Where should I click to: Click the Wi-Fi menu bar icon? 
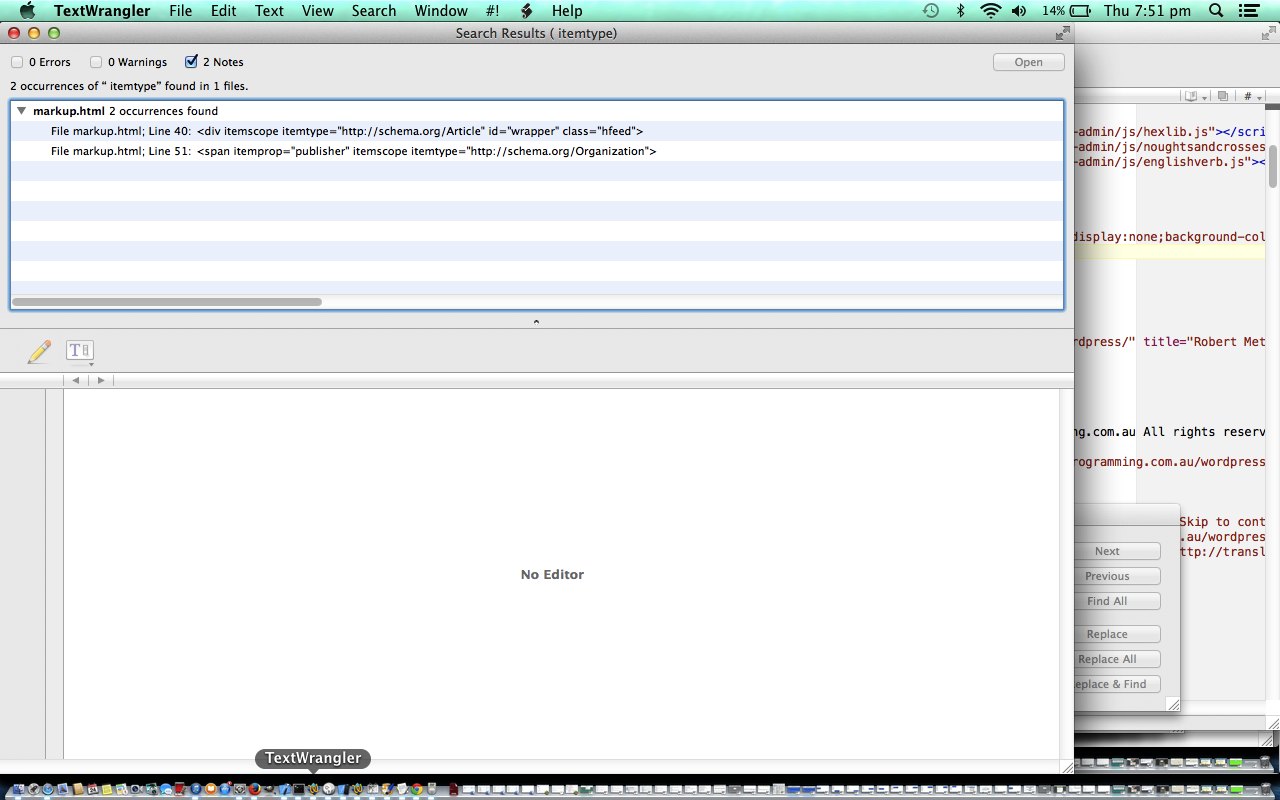point(990,11)
